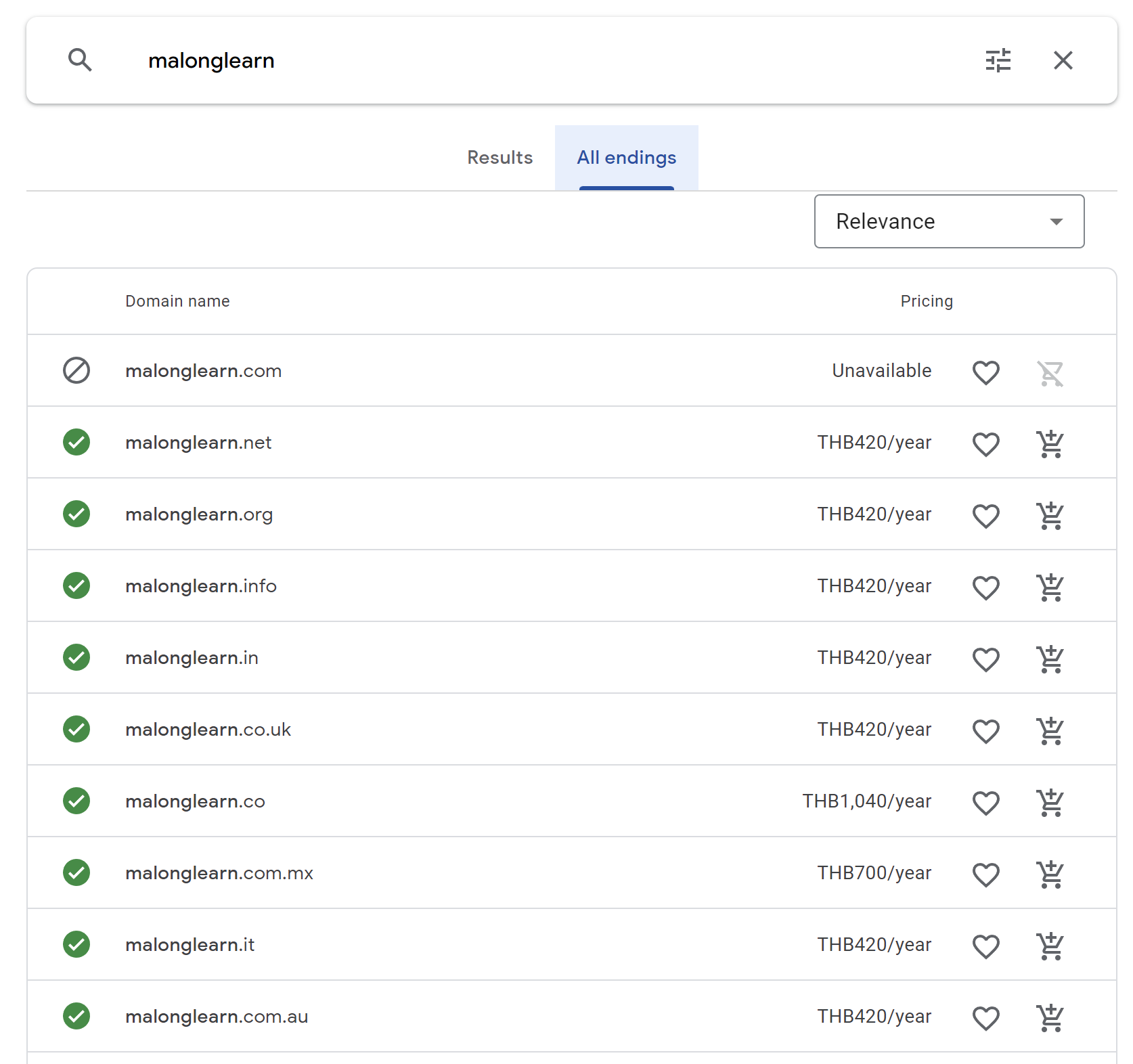Click the malonglearn.com.au domain name

coord(217,1017)
